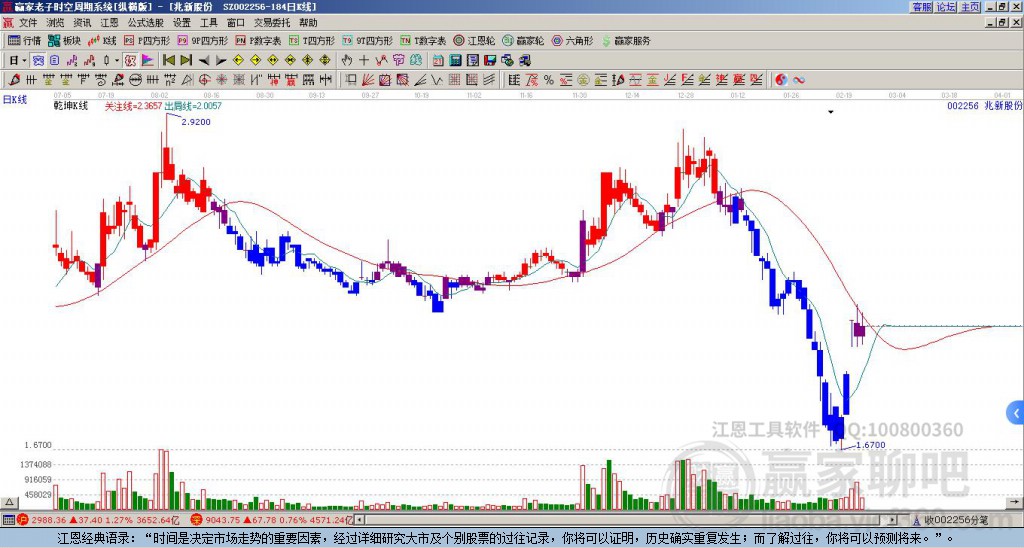Open the 帮助 menu
The image size is (1024, 548).
(308, 23)
